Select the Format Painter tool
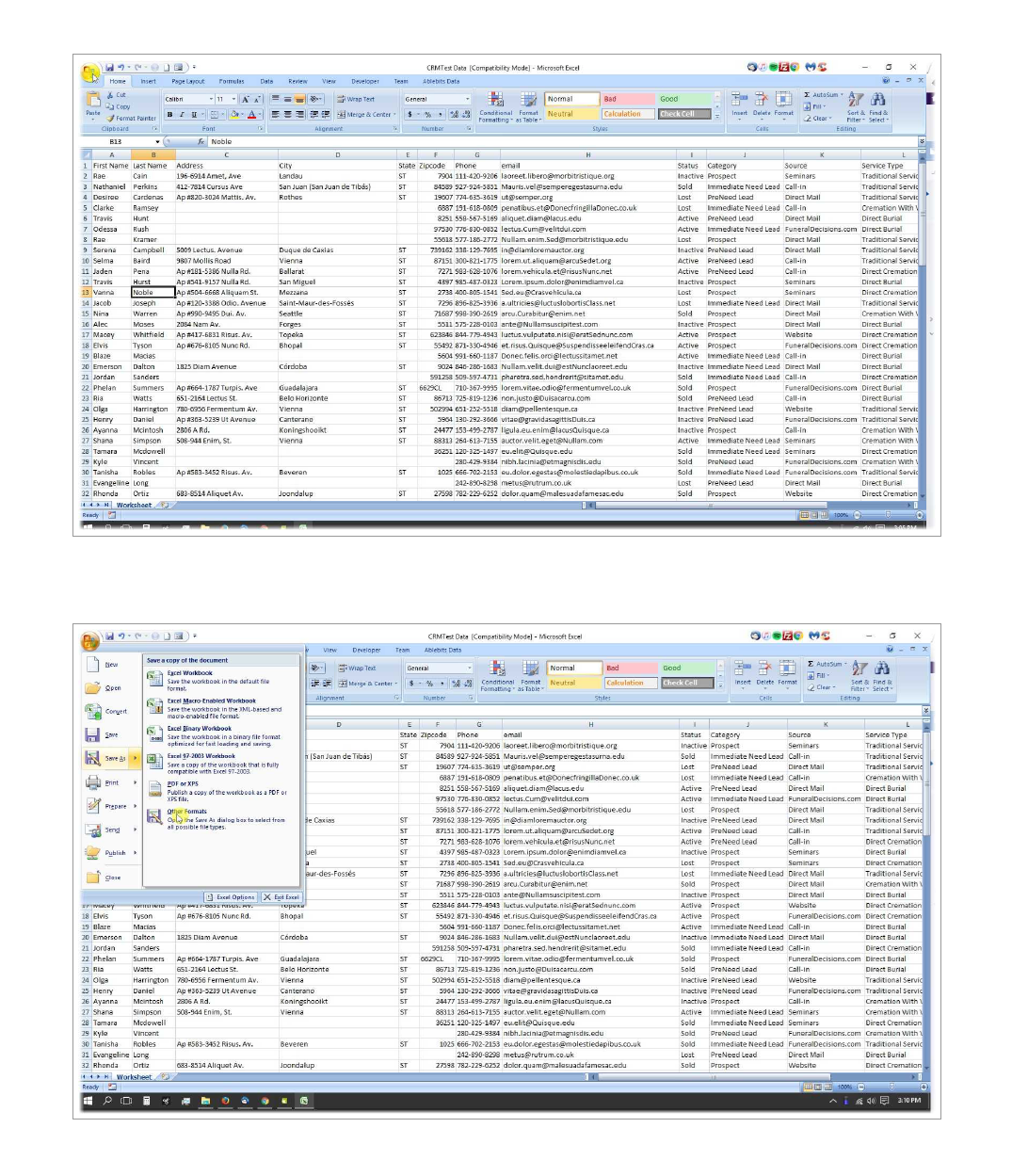Screen dimensions: 1012x1176 coord(132,119)
